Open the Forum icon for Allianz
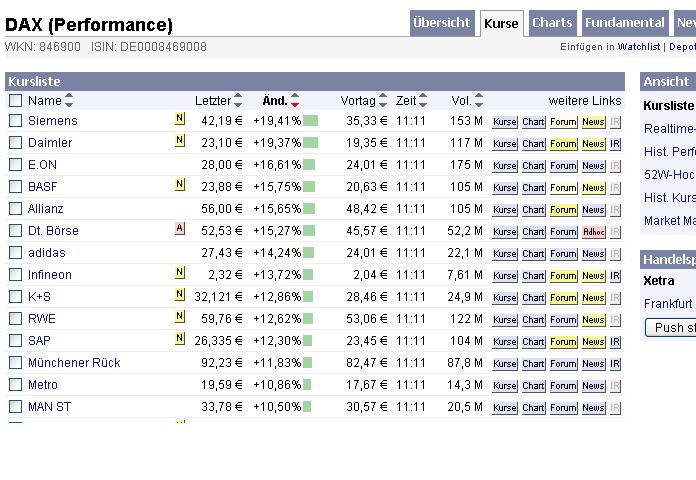 pos(563,209)
